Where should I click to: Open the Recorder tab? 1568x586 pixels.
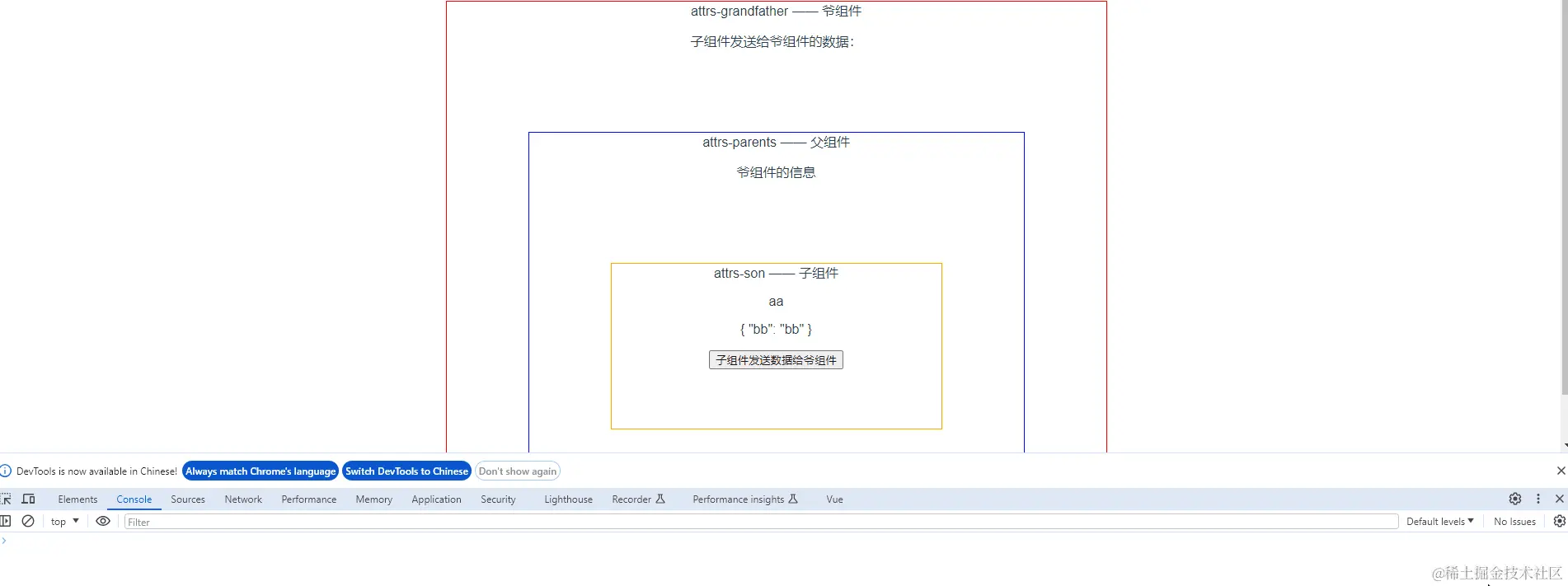pos(638,499)
